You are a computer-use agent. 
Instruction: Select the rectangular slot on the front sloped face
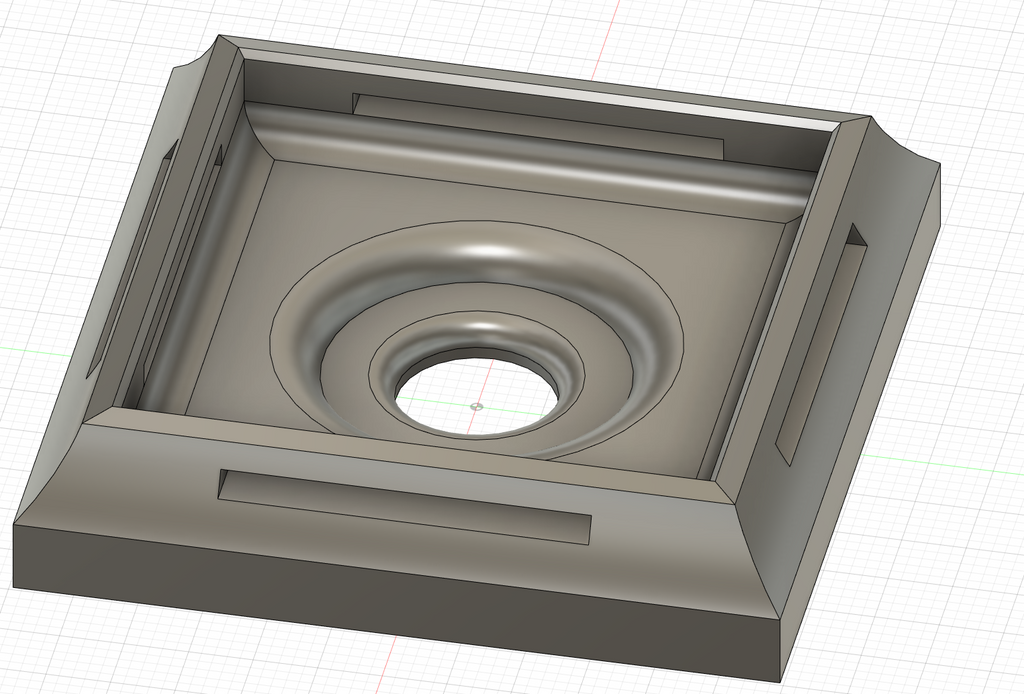click(405, 505)
